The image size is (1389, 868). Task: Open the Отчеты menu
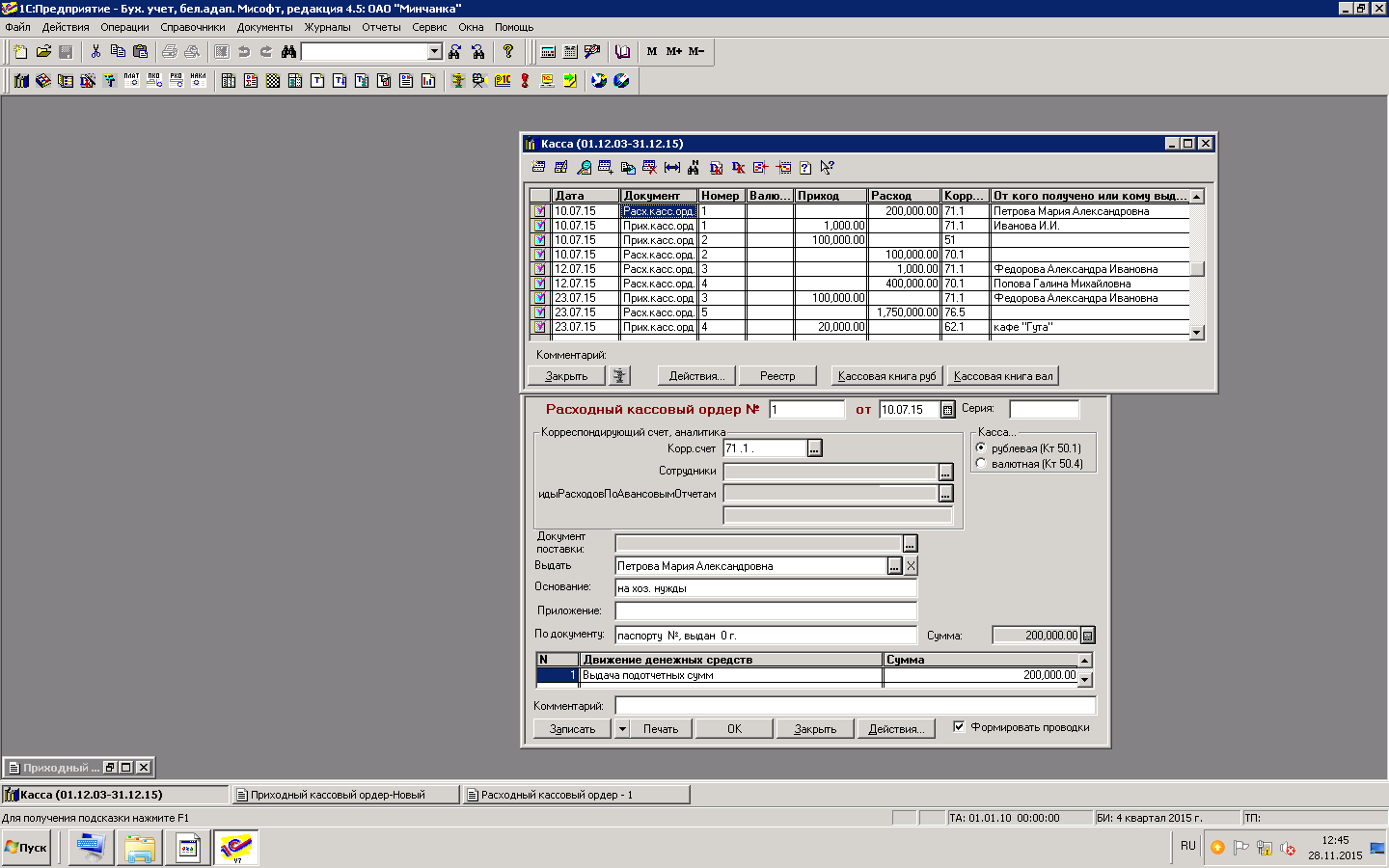click(381, 27)
